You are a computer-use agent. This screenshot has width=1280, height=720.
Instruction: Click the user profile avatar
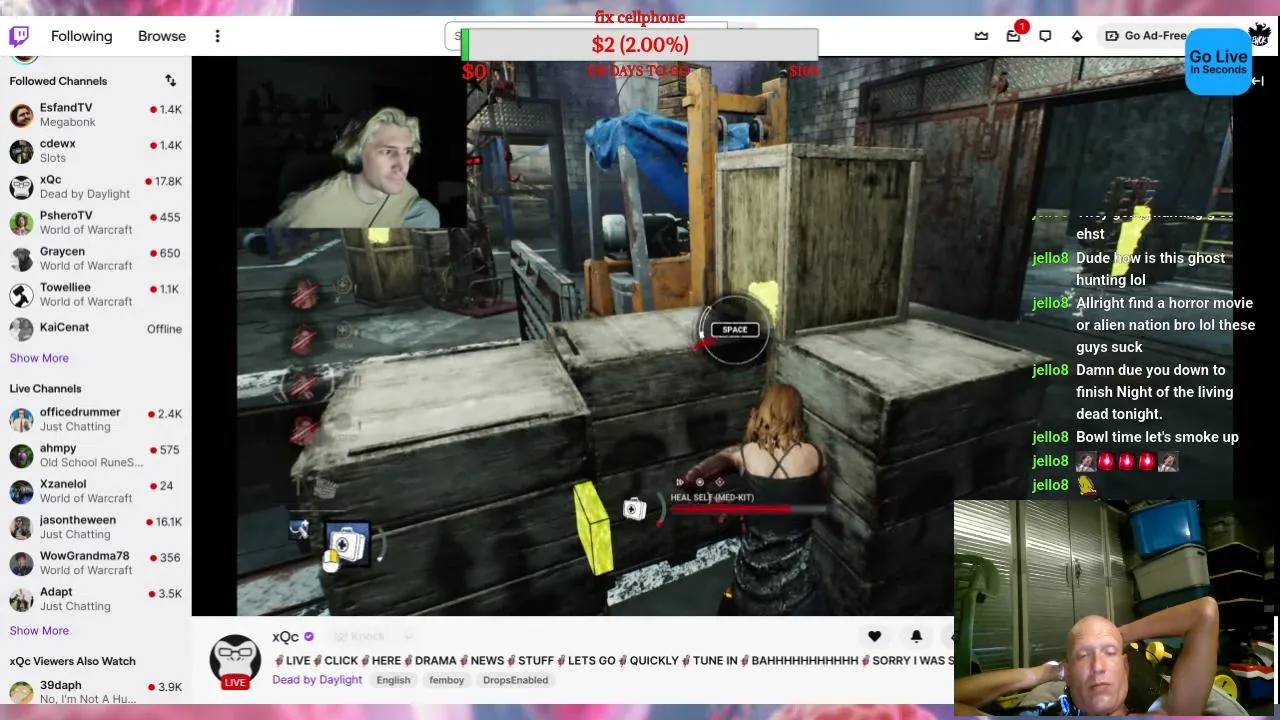[1259, 36]
